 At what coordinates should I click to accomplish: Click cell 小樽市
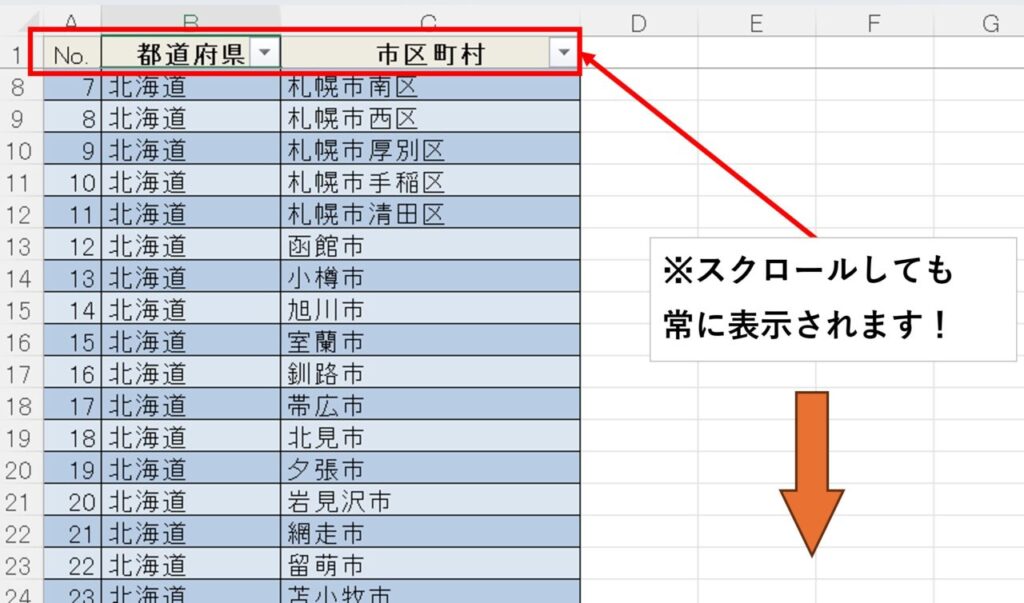click(x=430, y=278)
